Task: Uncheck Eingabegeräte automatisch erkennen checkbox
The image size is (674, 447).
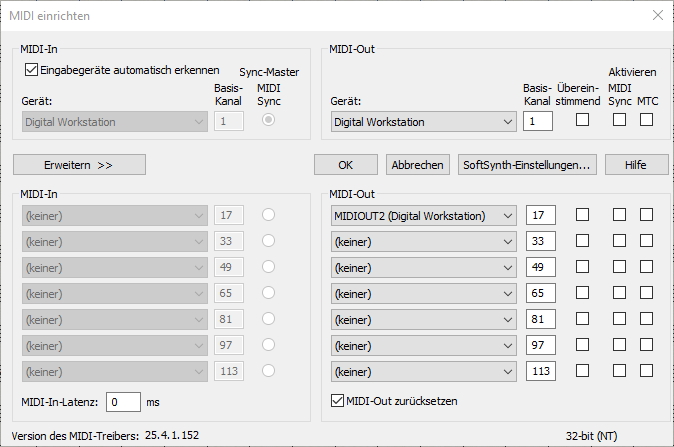Action: point(30,70)
